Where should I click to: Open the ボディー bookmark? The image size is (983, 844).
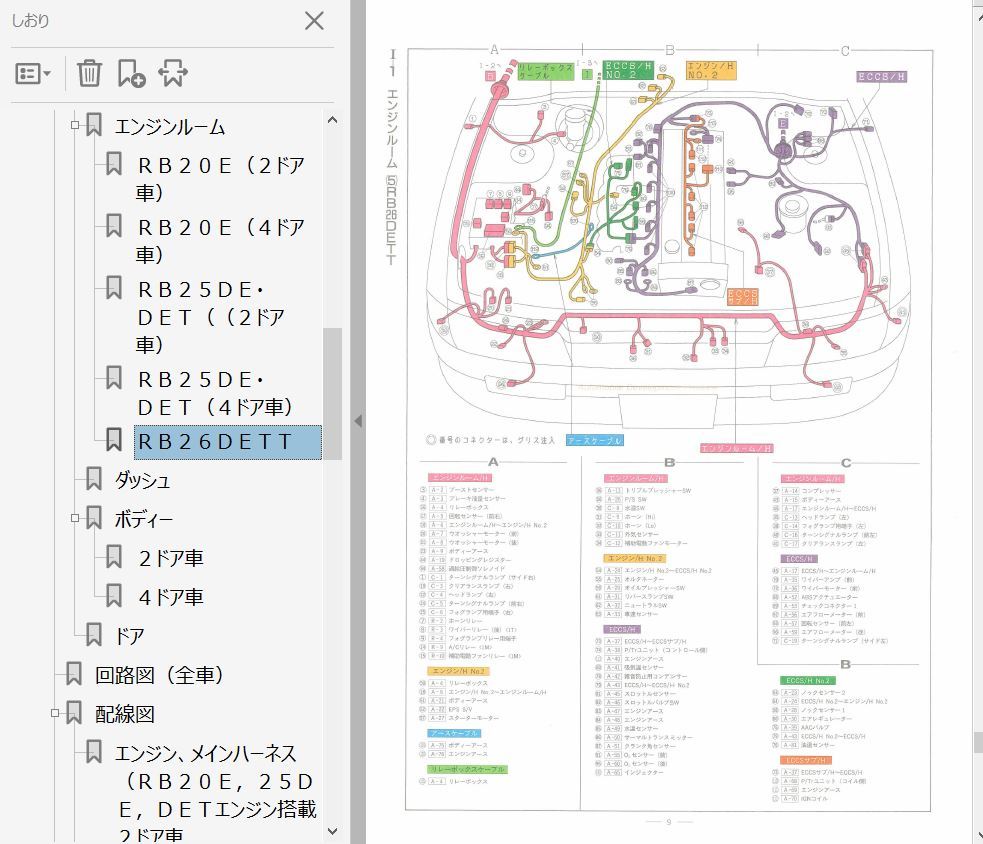144,519
